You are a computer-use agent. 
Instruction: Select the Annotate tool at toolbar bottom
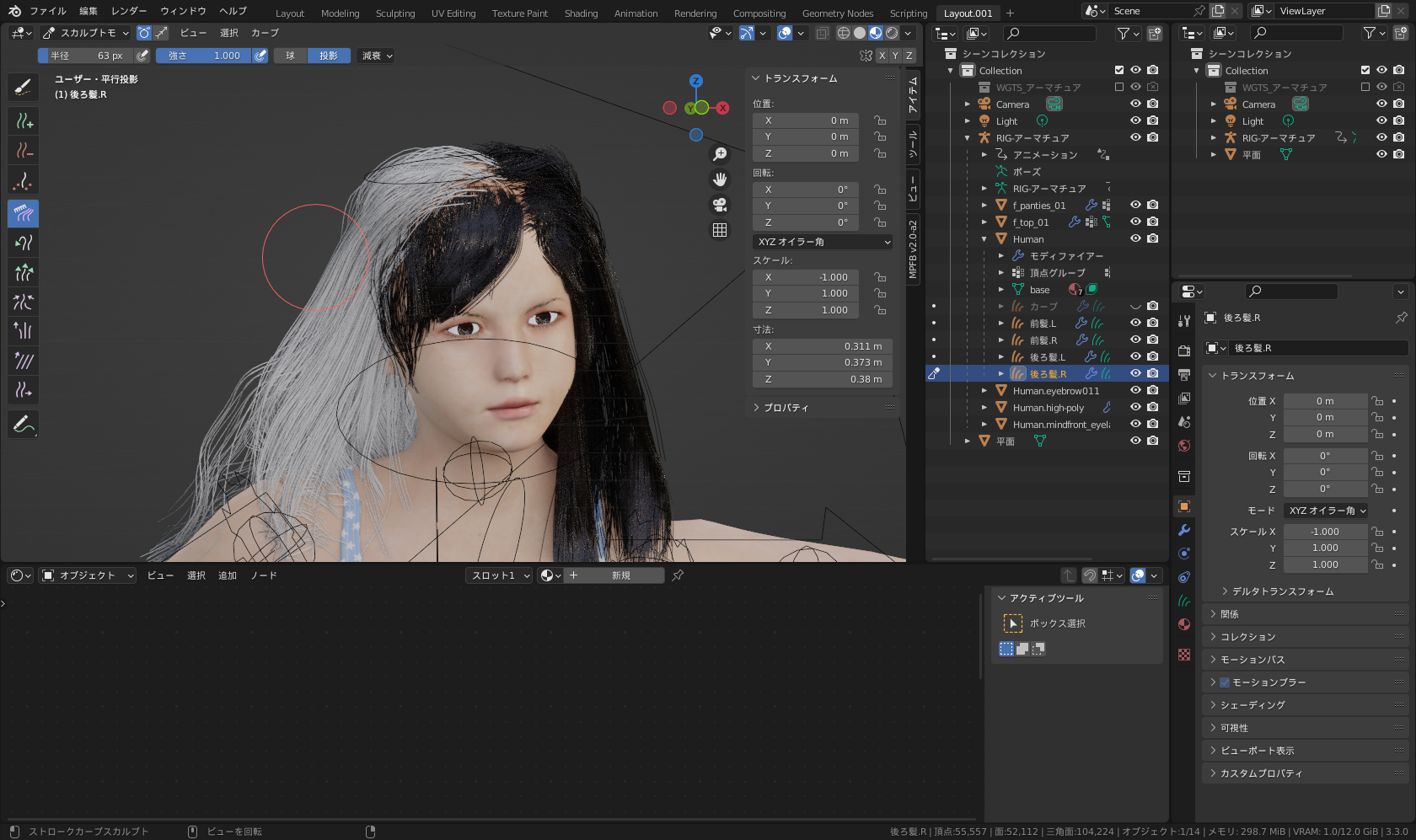click(23, 424)
